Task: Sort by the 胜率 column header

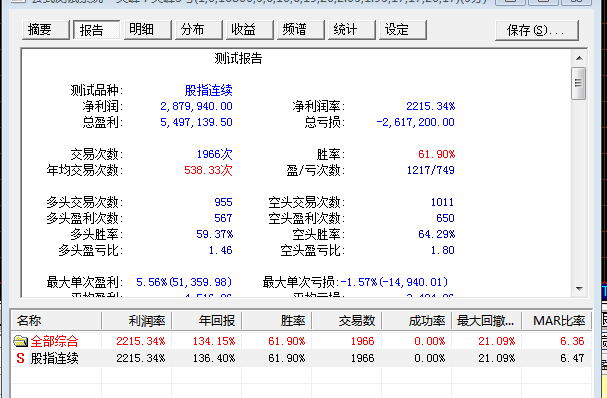Action: pyautogui.click(x=277, y=321)
